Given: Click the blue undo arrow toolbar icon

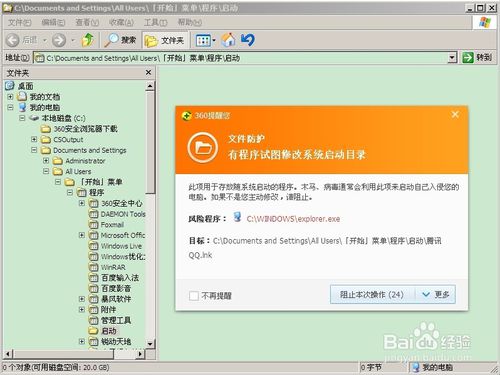Looking at the screenshot, I should point(248,40).
